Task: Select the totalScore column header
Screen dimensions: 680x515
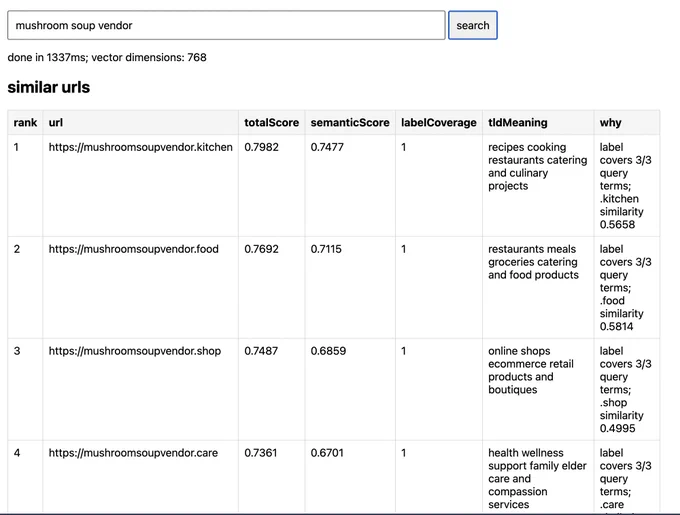Action: point(271,123)
